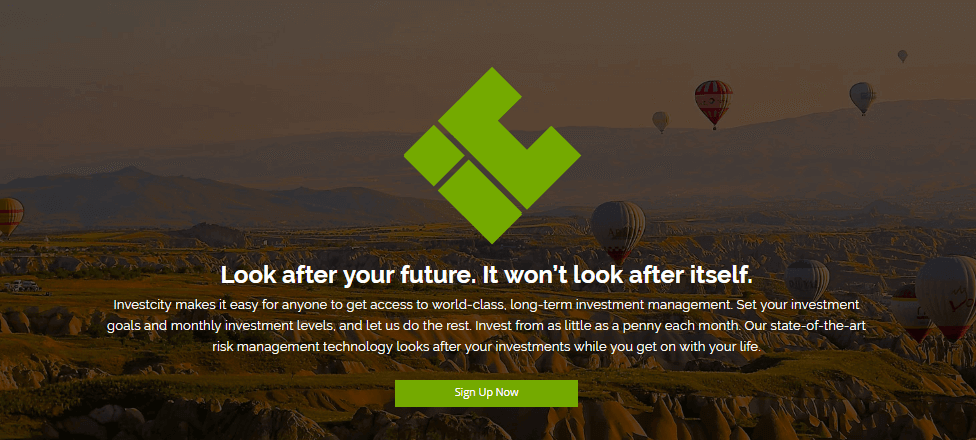Click the large white balloon at the right edge
Viewport: 976px width, 440px height.
[946, 297]
